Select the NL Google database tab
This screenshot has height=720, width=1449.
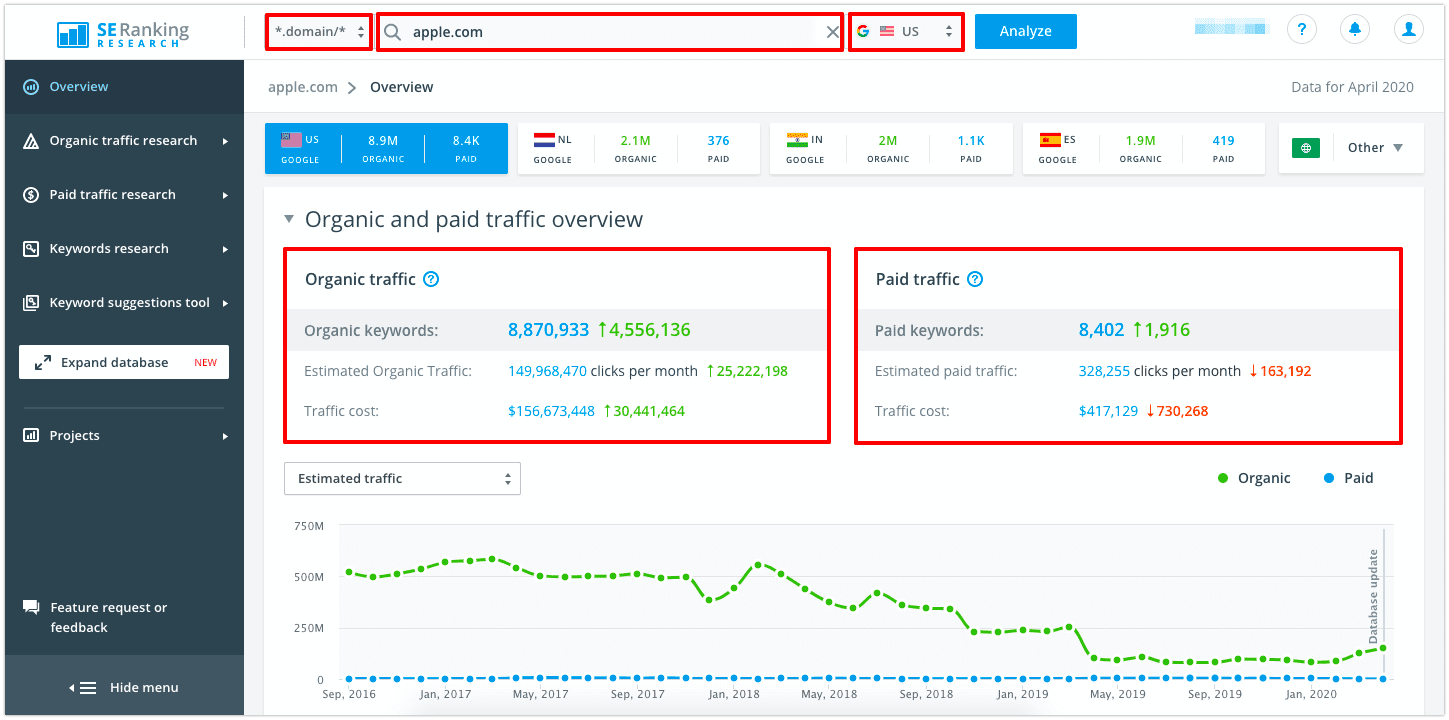coord(638,148)
